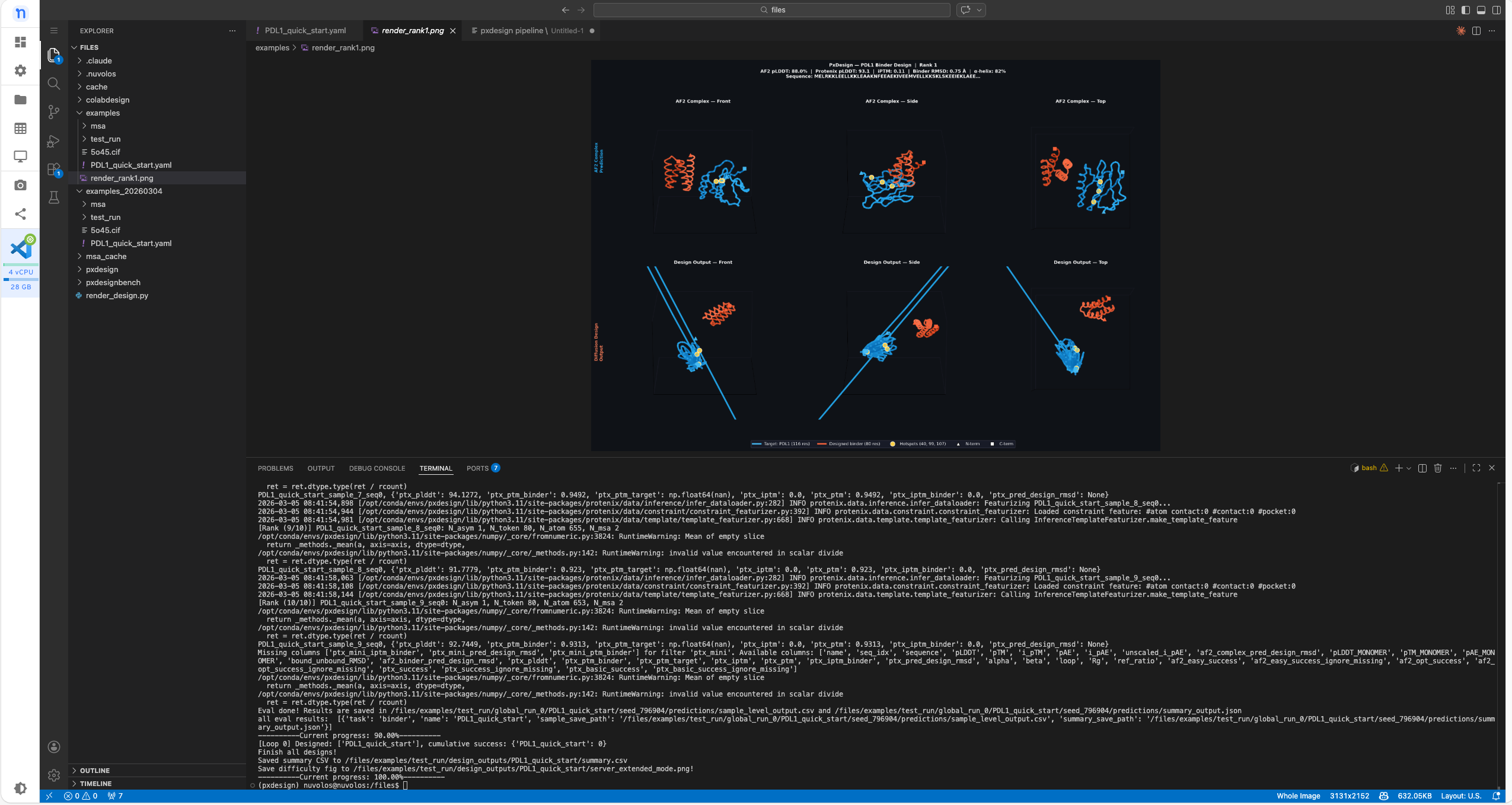Expand the pxdesignbench folder
Image resolution: width=1512 pixels, height=805 pixels.
point(113,283)
